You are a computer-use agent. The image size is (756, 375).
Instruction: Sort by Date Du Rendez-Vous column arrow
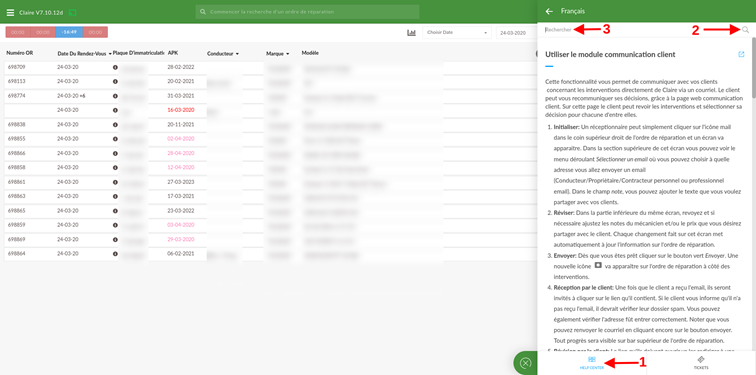tap(110, 54)
